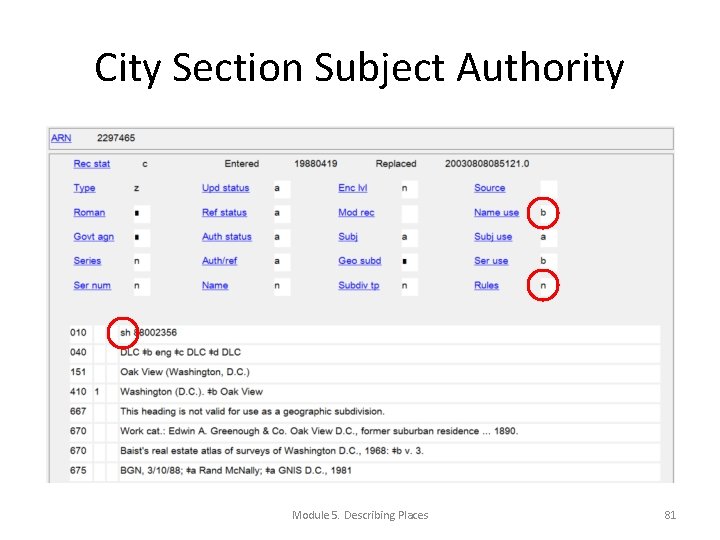
Task: Click the Geo subd value box
Action: pos(409,261)
